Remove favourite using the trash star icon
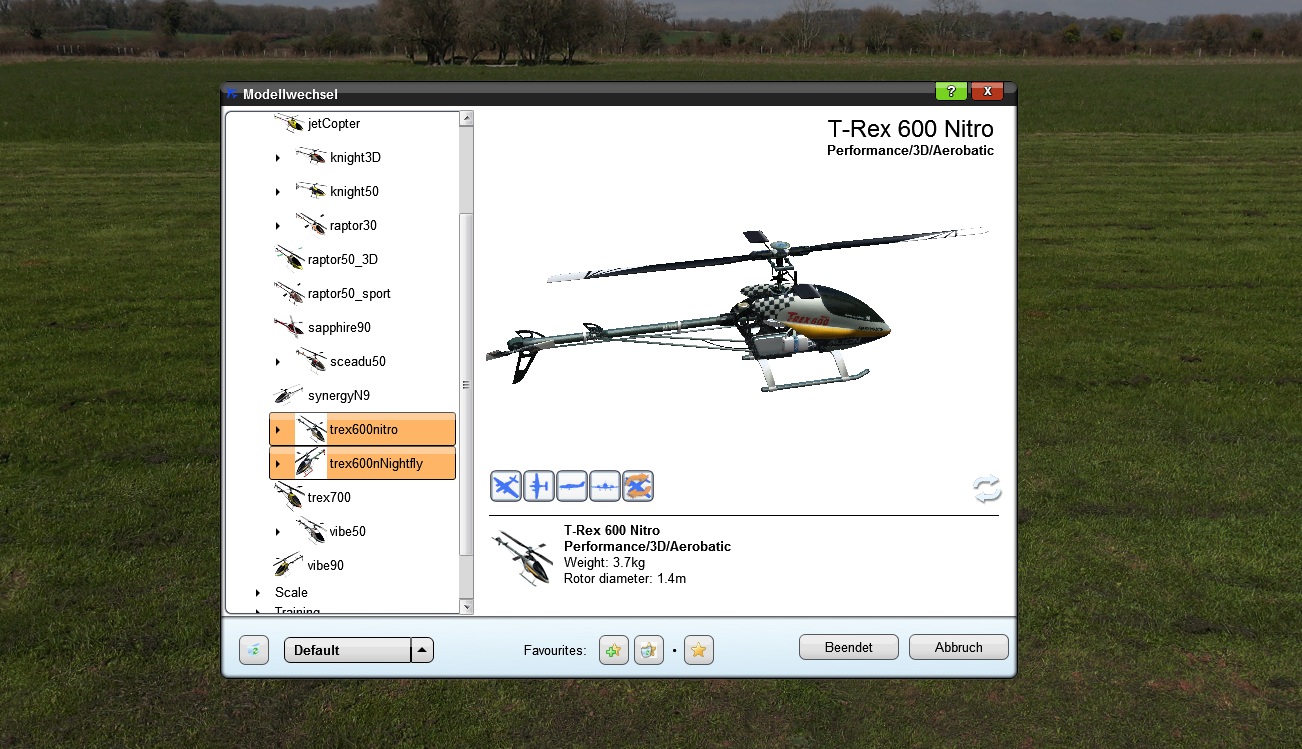This screenshot has width=1302, height=749. click(649, 650)
